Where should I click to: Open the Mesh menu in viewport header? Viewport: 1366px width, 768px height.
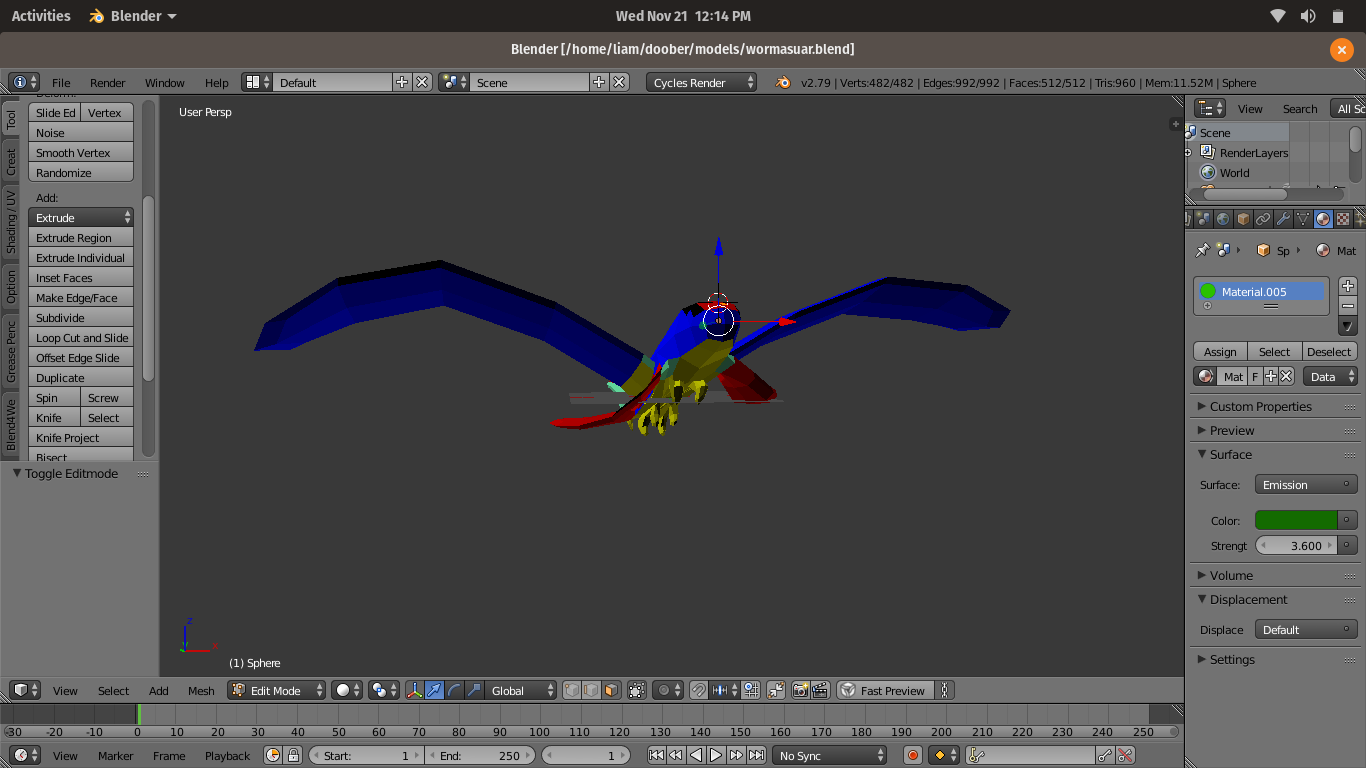[x=201, y=691]
